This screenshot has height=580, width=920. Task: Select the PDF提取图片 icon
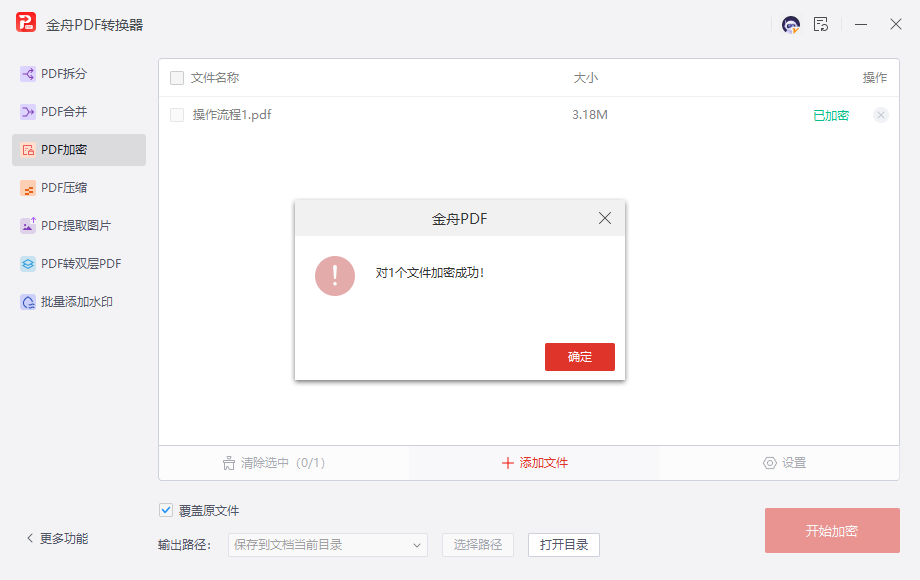point(28,226)
